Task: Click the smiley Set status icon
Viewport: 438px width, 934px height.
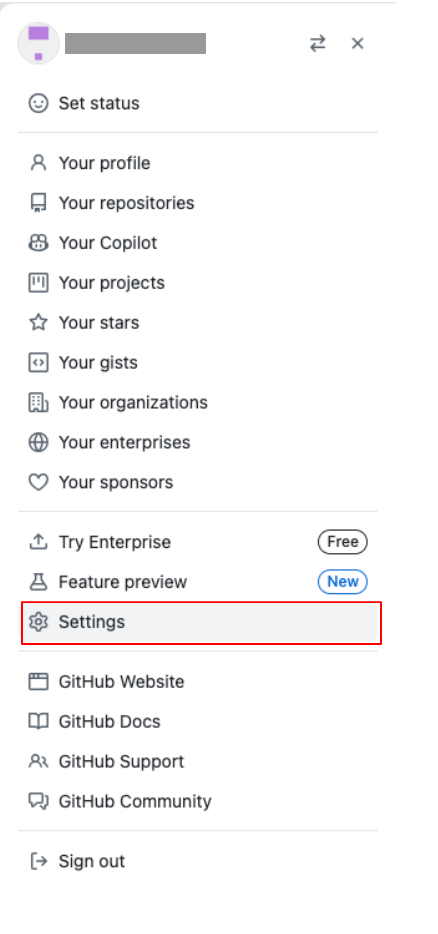Action: [38, 103]
